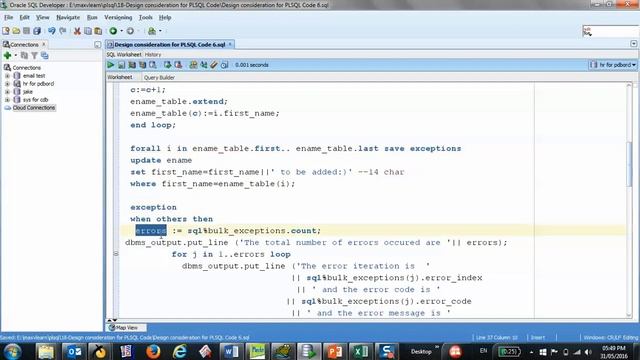This screenshot has height=360, width=640.
Task: Open Firefox from the taskbar
Action: [x=153, y=351]
